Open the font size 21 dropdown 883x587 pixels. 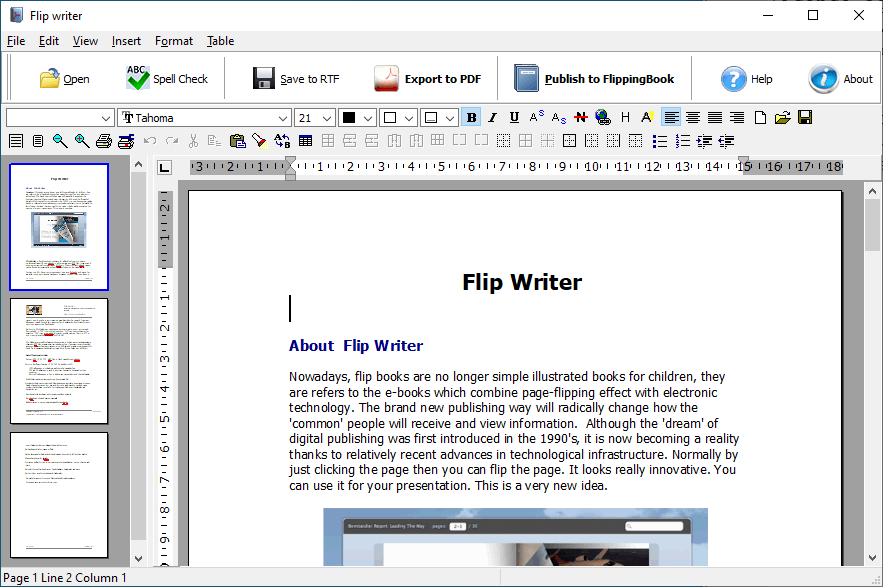coord(327,118)
